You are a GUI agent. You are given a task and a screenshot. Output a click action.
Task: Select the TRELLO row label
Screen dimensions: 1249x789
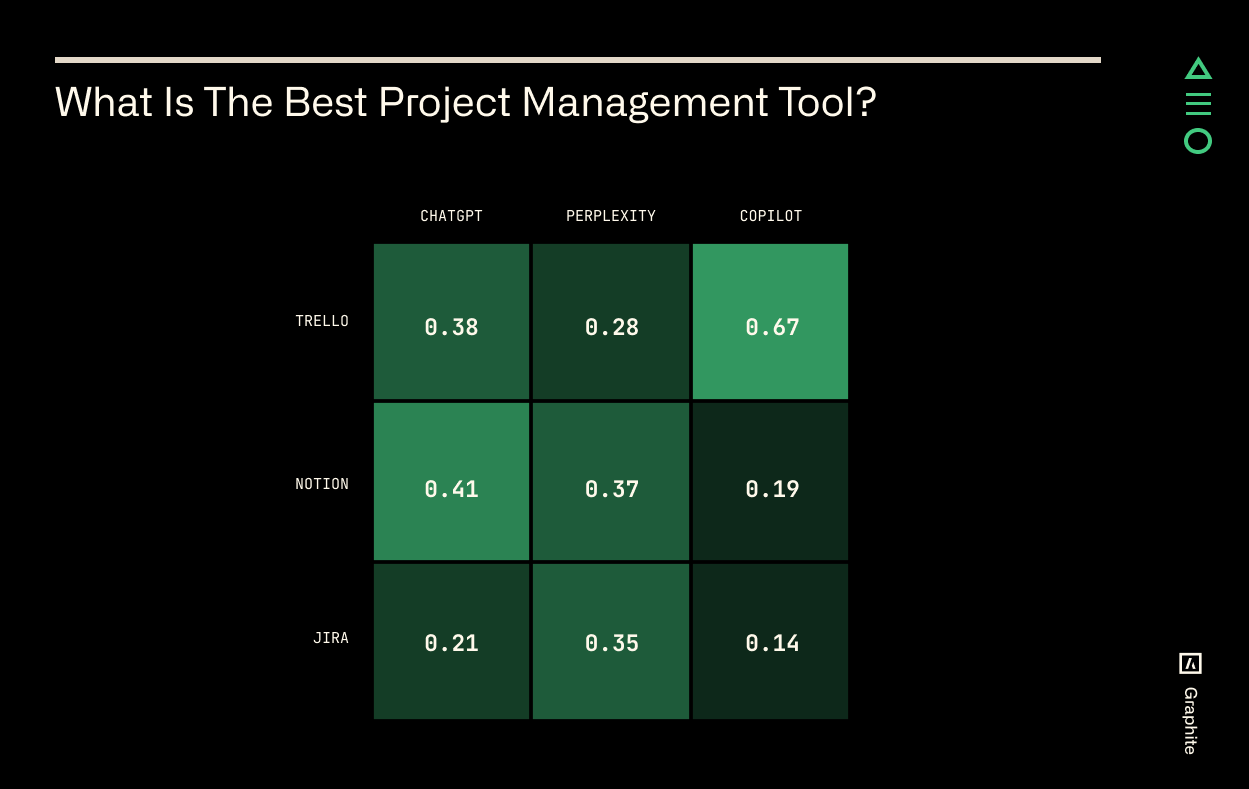tap(322, 321)
